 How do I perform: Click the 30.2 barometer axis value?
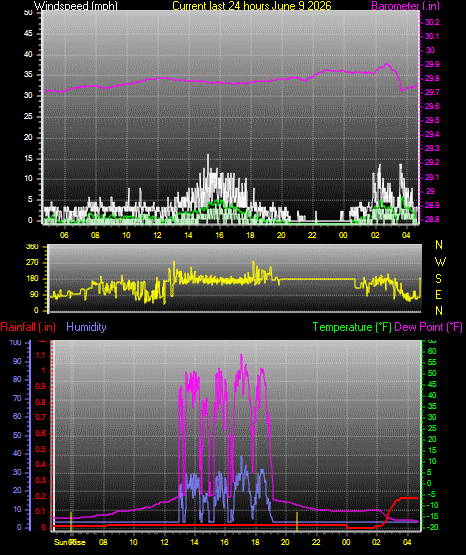pyautogui.click(x=432, y=22)
